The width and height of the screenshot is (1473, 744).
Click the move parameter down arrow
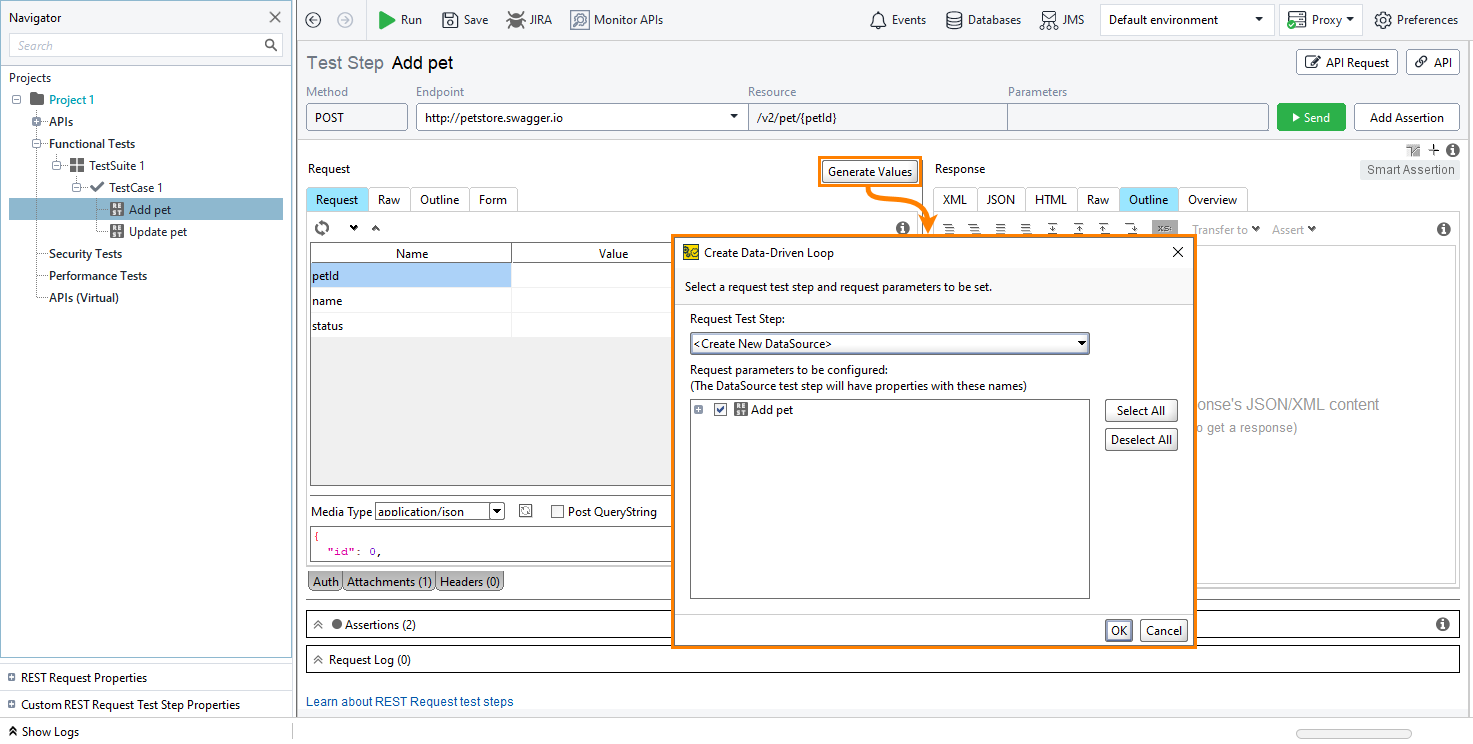[x=353, y=228]
